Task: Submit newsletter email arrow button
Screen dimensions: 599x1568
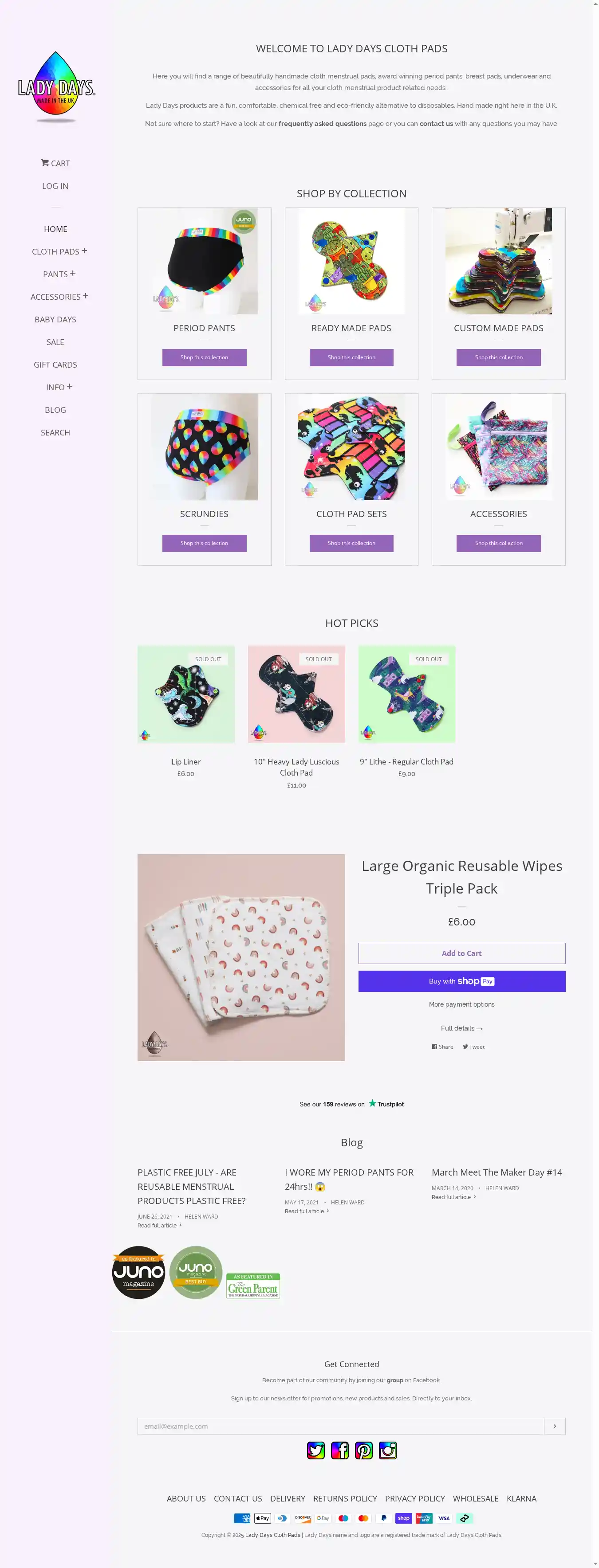Action: 555,1426
